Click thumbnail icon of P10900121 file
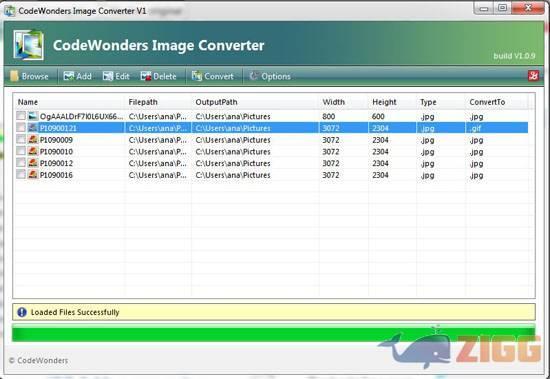This screenshot has height=379, width=550. [x=33, y=127]
